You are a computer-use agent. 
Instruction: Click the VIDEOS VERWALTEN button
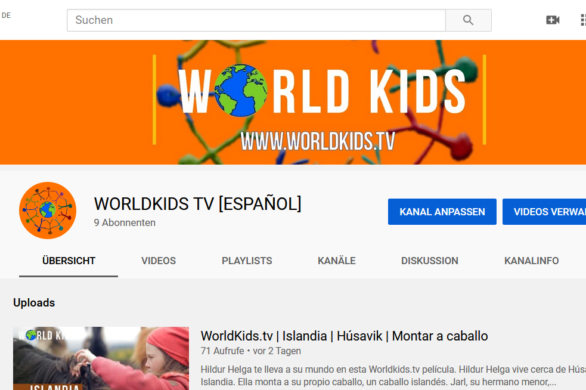[544, 212]
